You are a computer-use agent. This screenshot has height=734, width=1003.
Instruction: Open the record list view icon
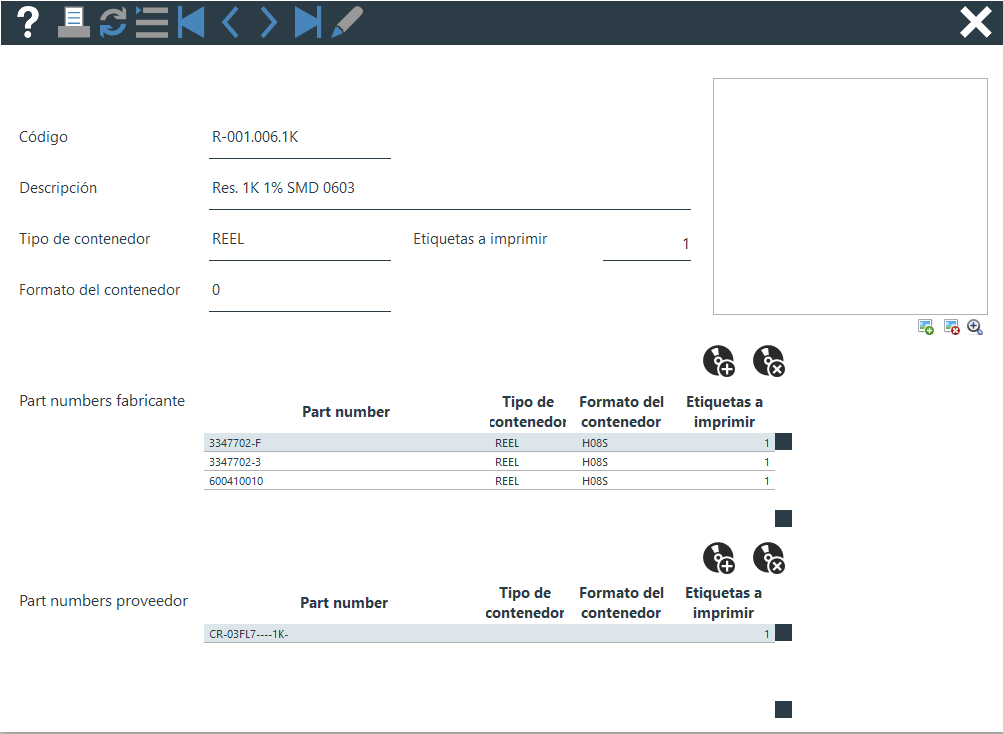tap(151, 22)
